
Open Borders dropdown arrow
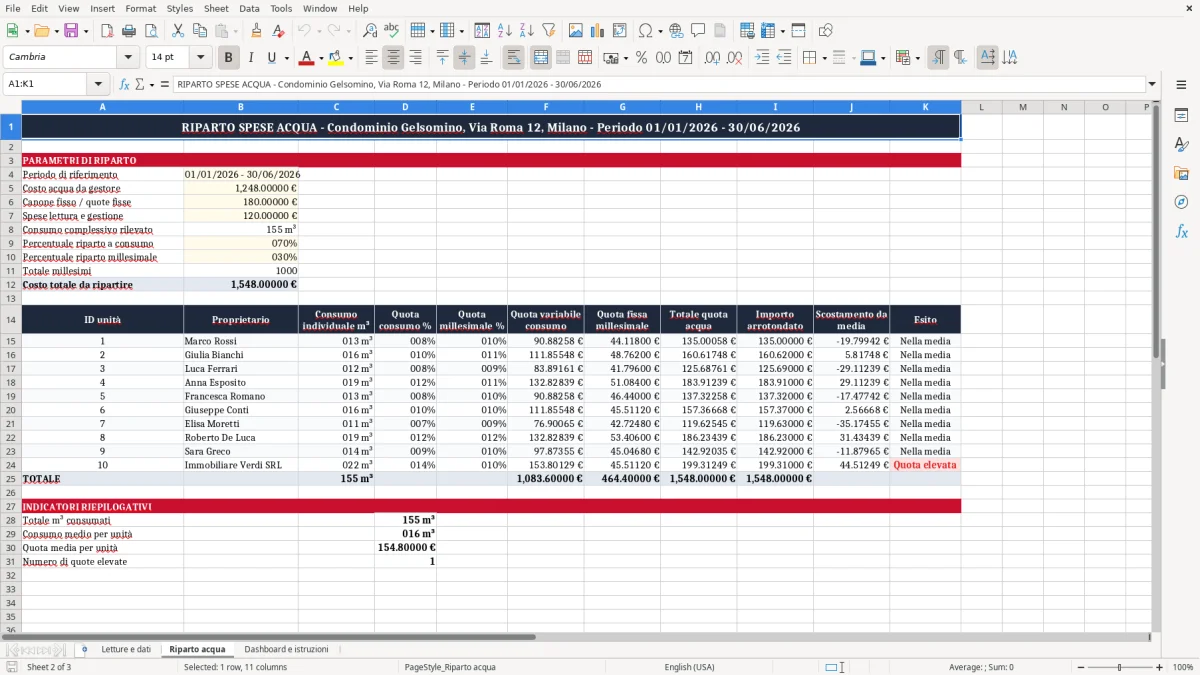[x=824, y=58]
